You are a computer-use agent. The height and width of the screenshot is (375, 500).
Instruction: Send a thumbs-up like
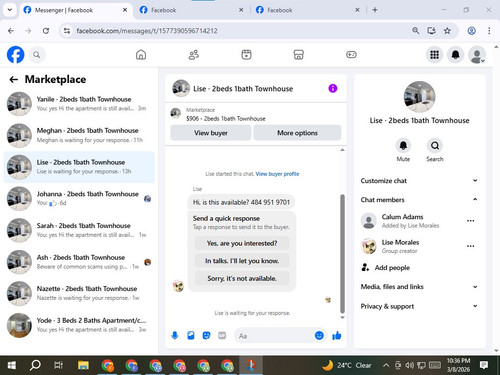(337, 335)
